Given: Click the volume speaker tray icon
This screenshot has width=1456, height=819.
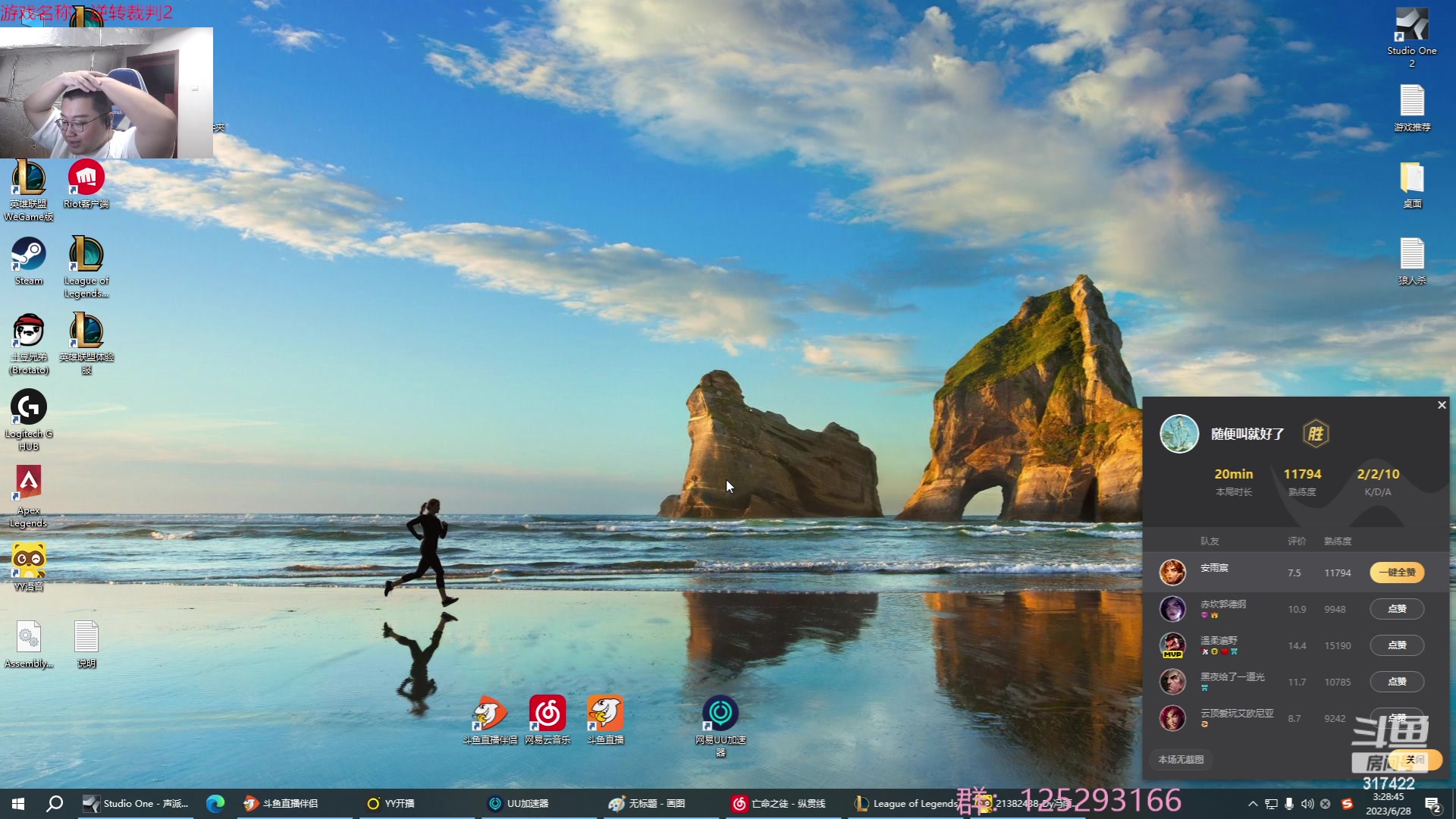Looking at the screenshot, I should click(1307, 804).
